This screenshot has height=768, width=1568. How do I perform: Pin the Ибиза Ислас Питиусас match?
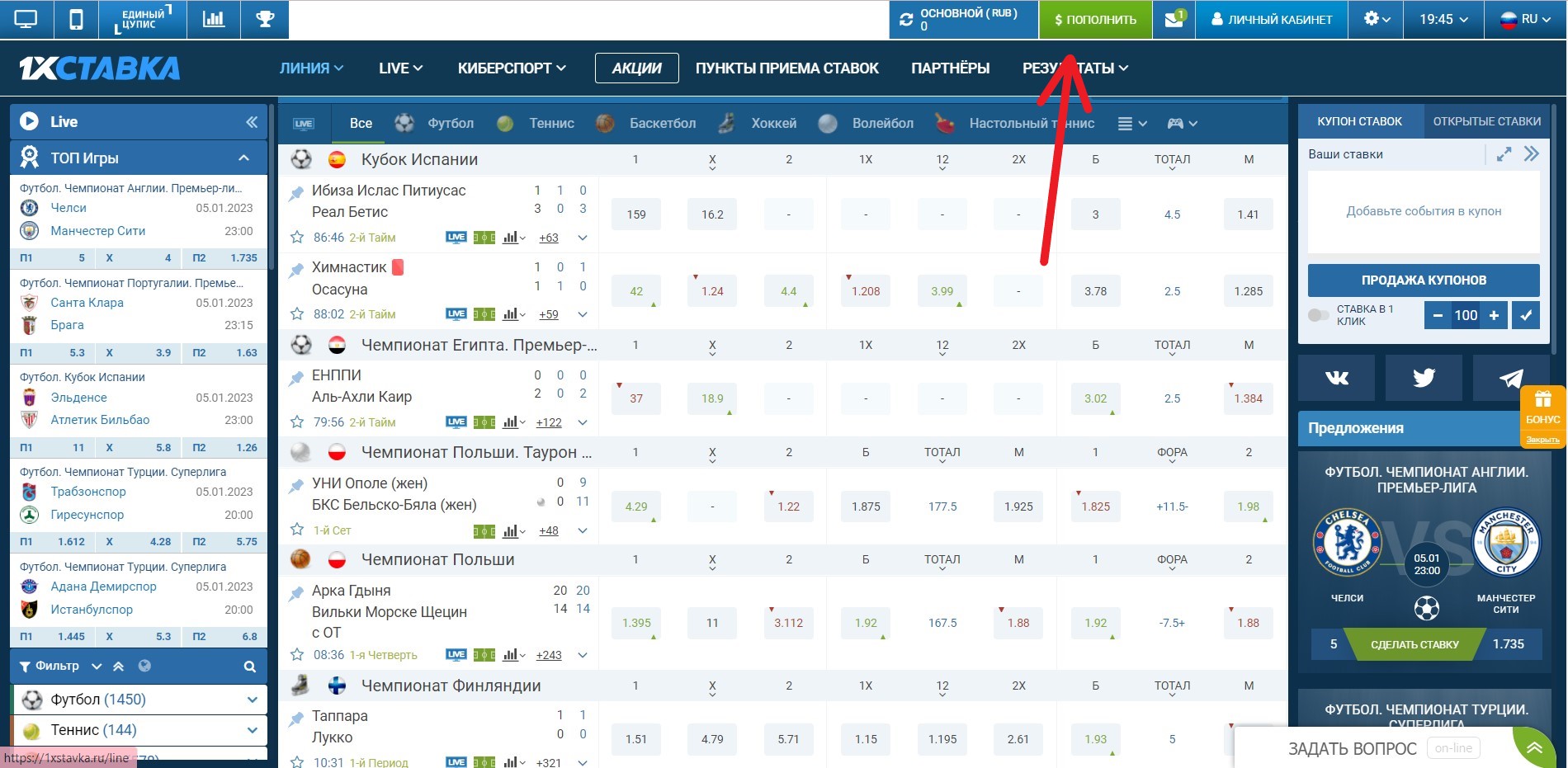(295, 194)
